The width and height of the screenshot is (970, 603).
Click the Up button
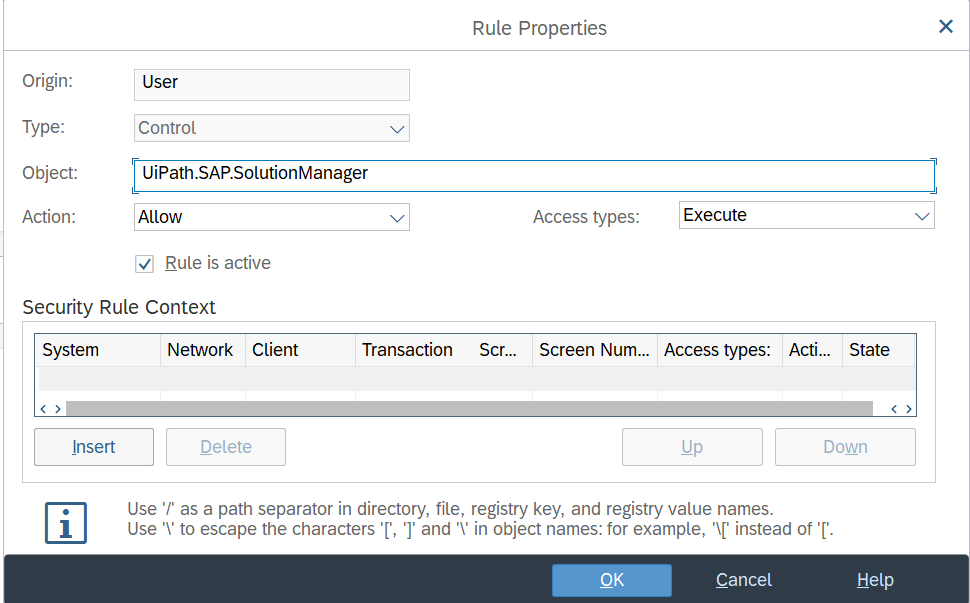(x=692, y=447)
